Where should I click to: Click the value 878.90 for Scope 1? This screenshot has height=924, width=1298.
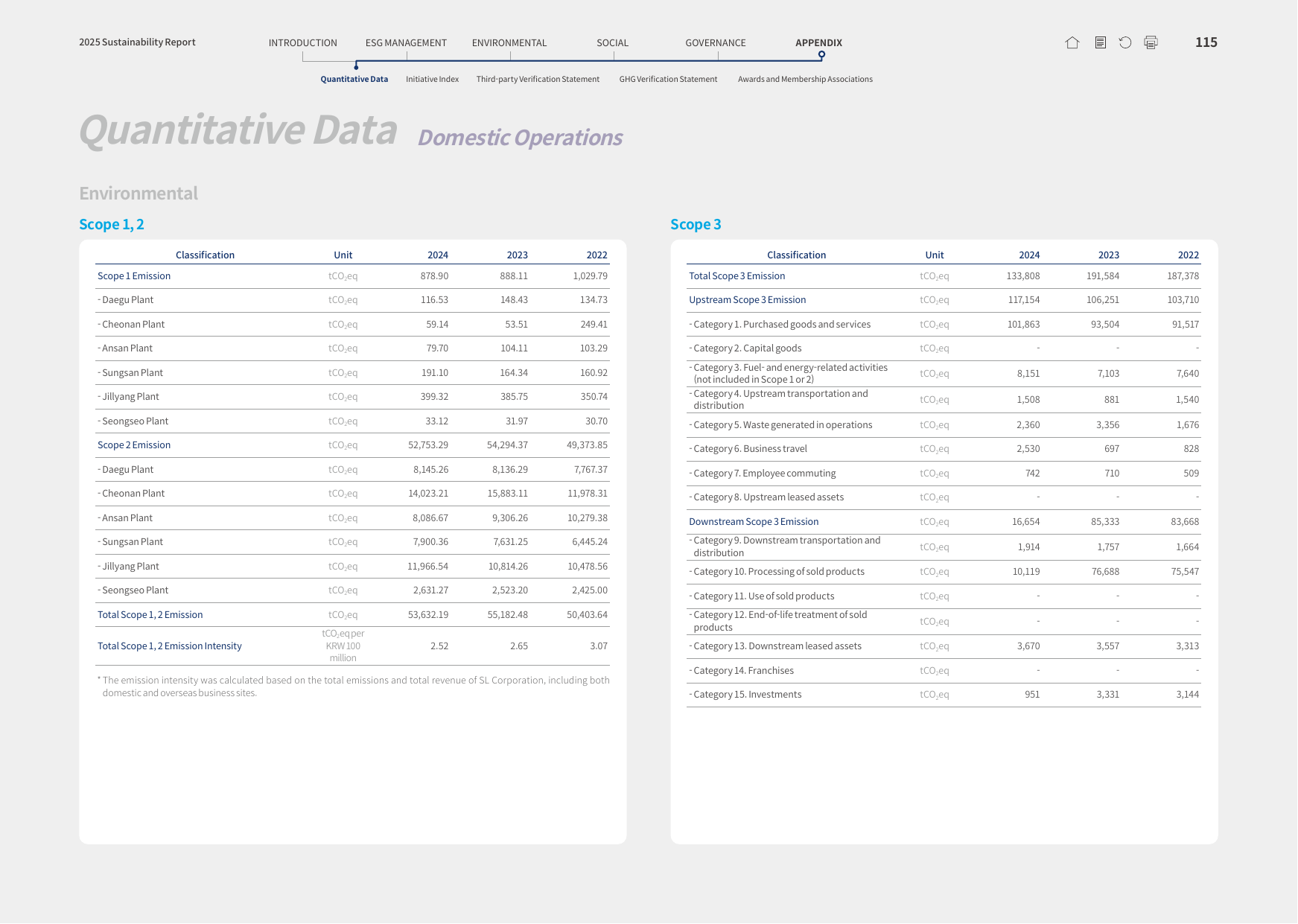tap(434, 276)
